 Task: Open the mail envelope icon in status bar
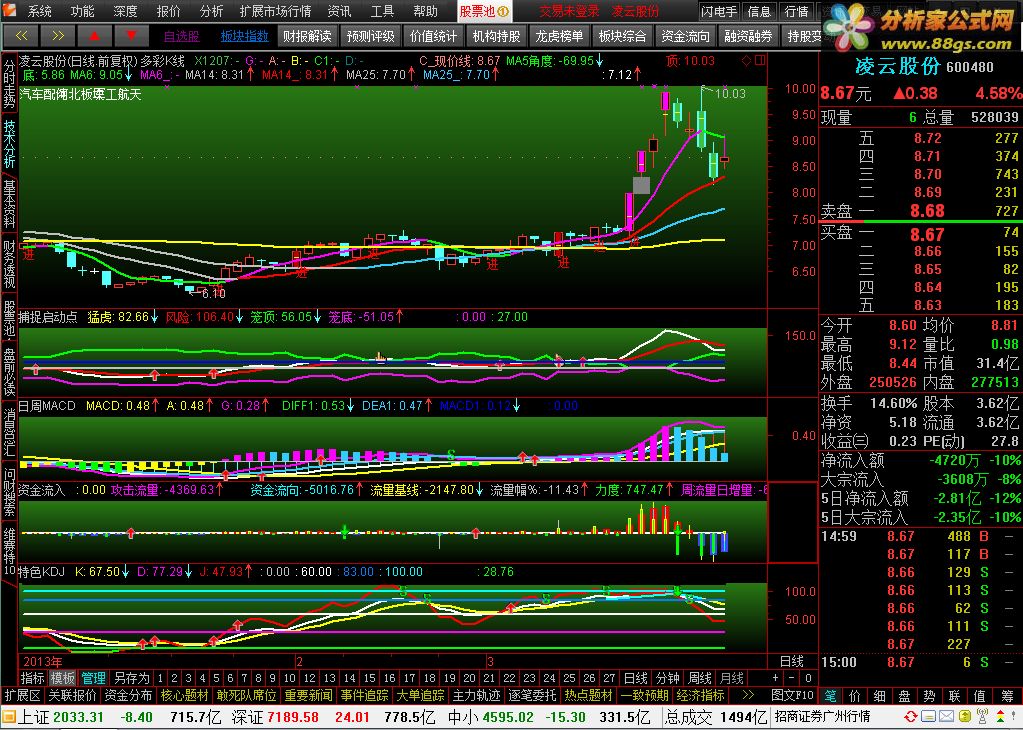point(945,717)
